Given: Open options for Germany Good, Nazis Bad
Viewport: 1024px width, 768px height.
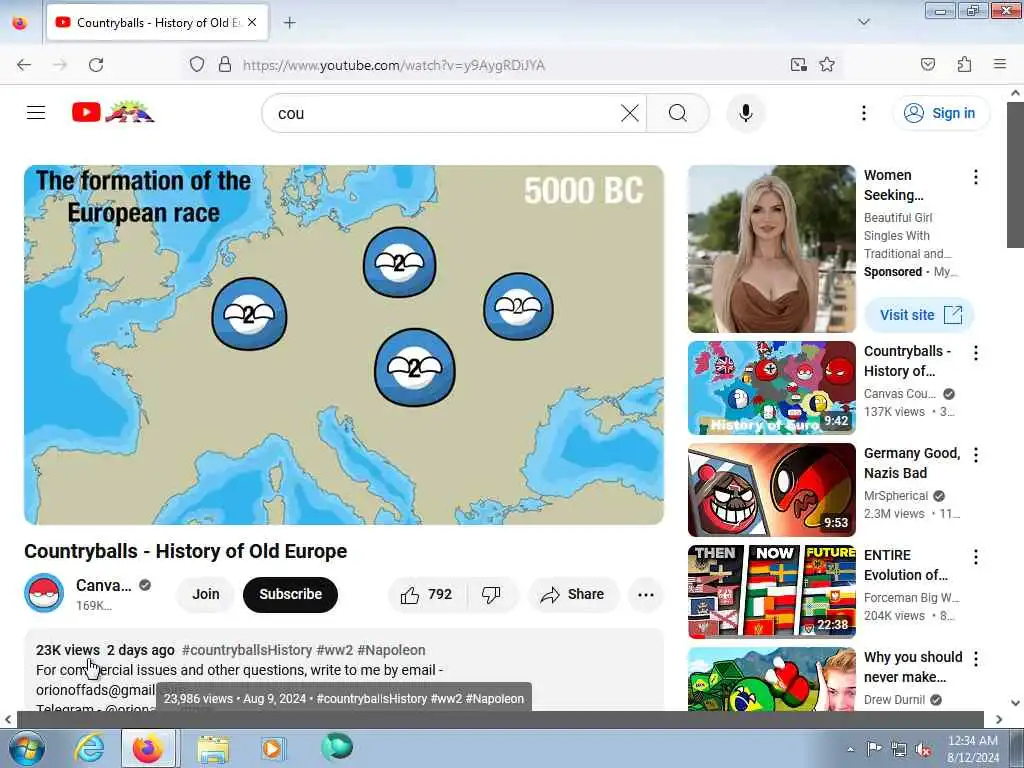Looking at the screenshot, I should 976,455.
